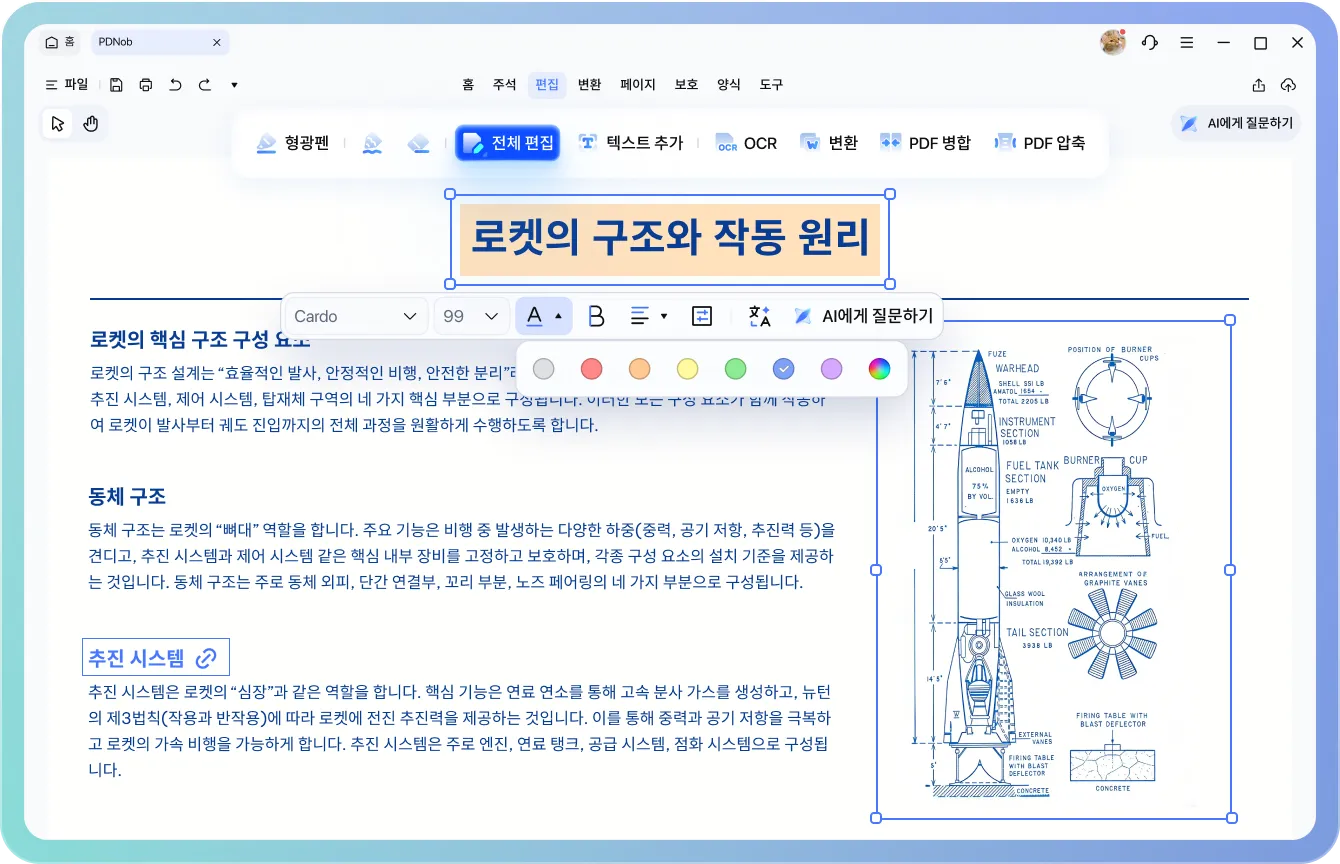Pick the red color swatch
This screenshot has width=1340, height=864.
tap(591, 369)
